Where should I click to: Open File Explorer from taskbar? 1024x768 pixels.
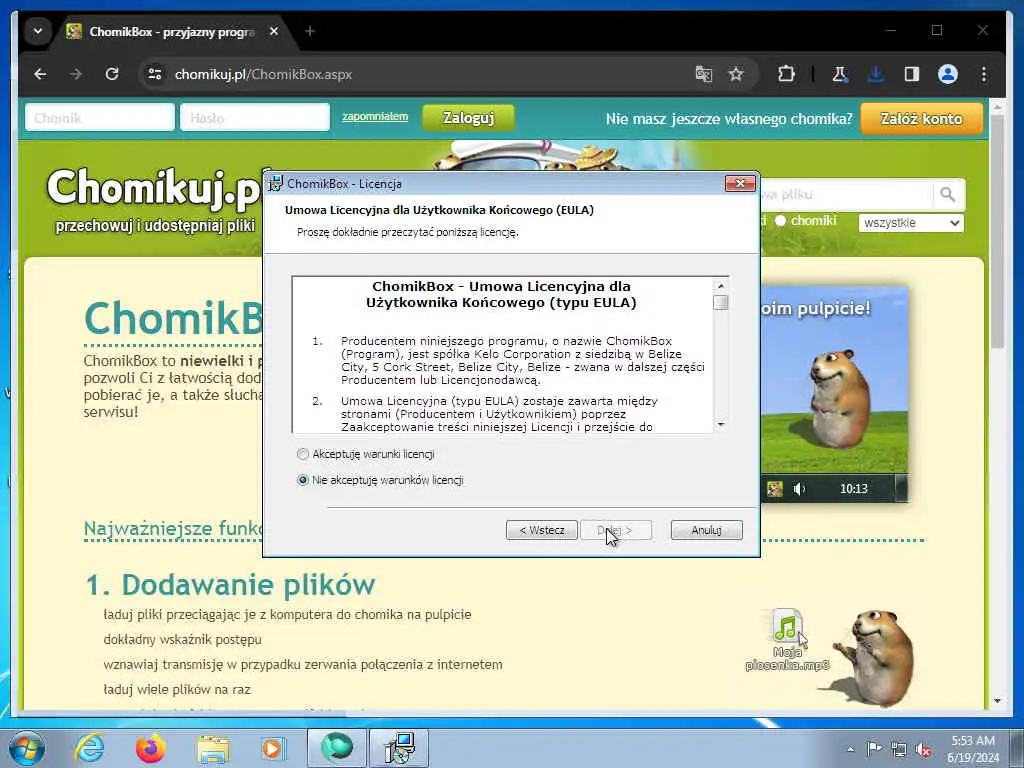click(213, 748)
